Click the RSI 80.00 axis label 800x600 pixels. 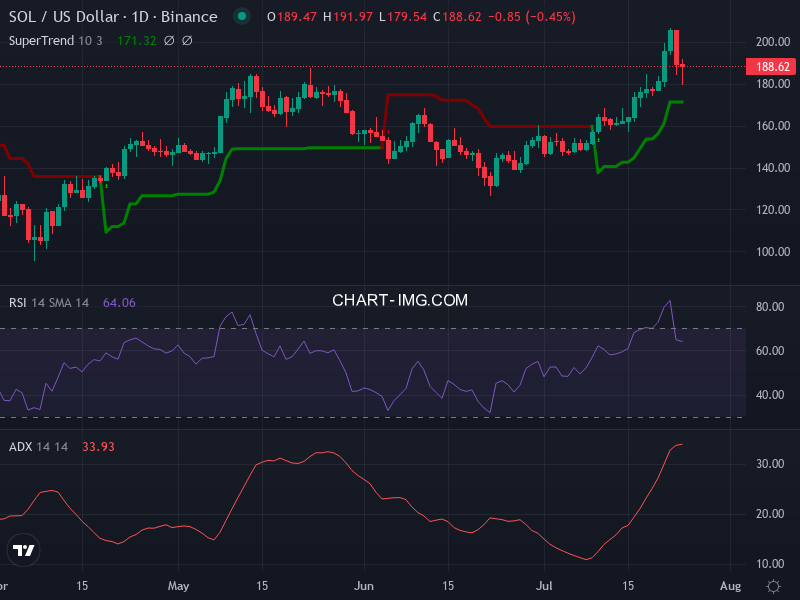770,307
